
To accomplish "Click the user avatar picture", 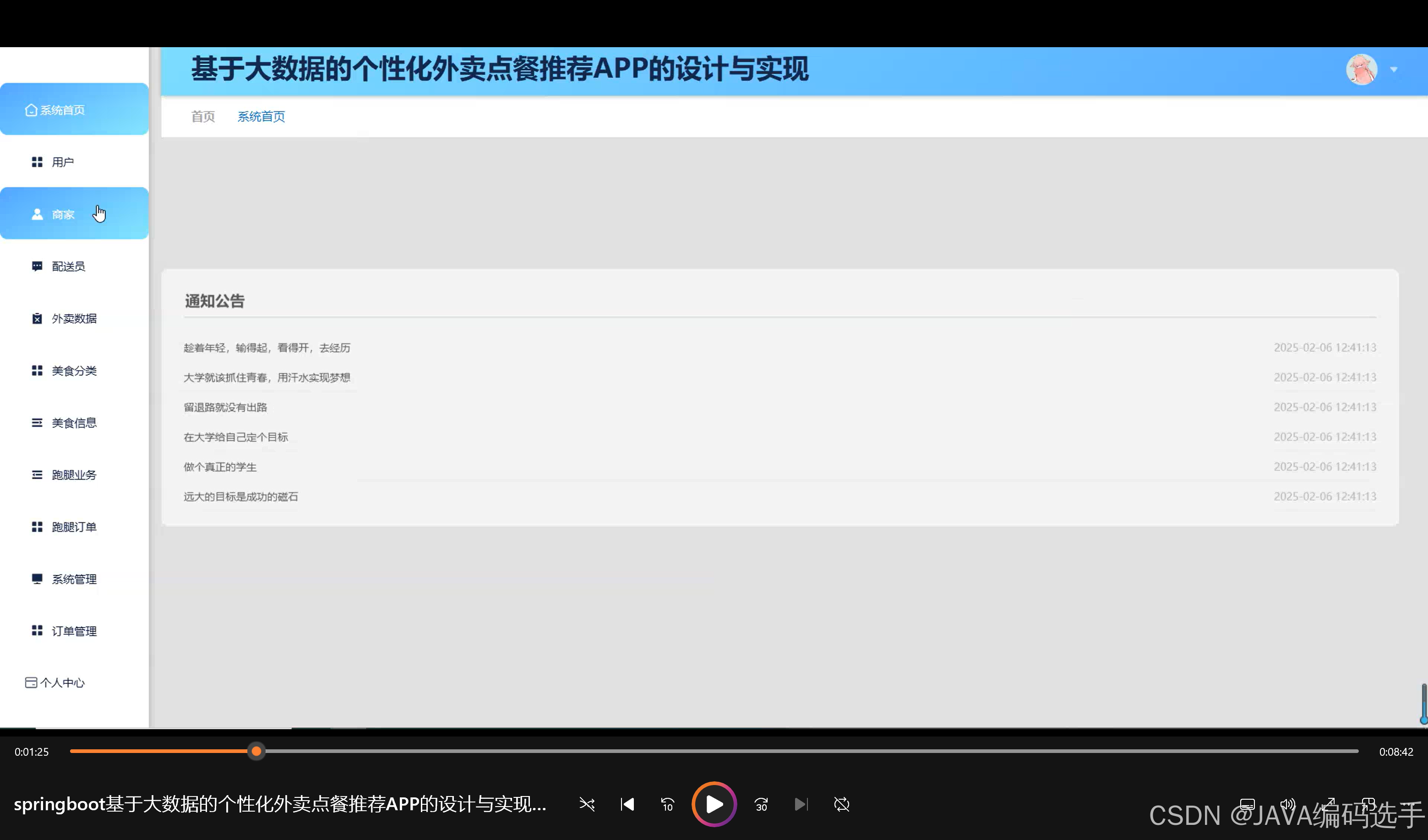I will point(1361,70).
